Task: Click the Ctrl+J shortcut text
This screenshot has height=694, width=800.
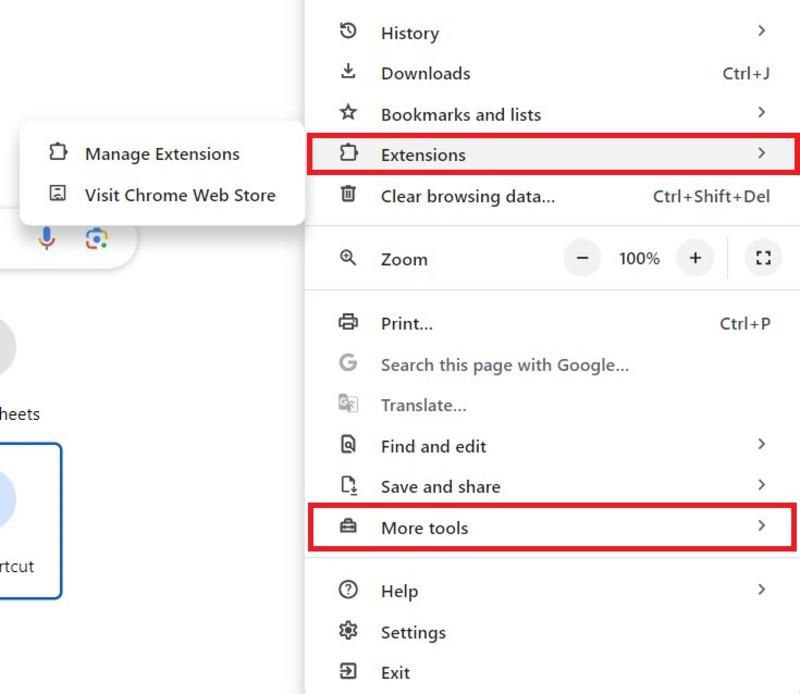Action: click(x=746, y=73)
